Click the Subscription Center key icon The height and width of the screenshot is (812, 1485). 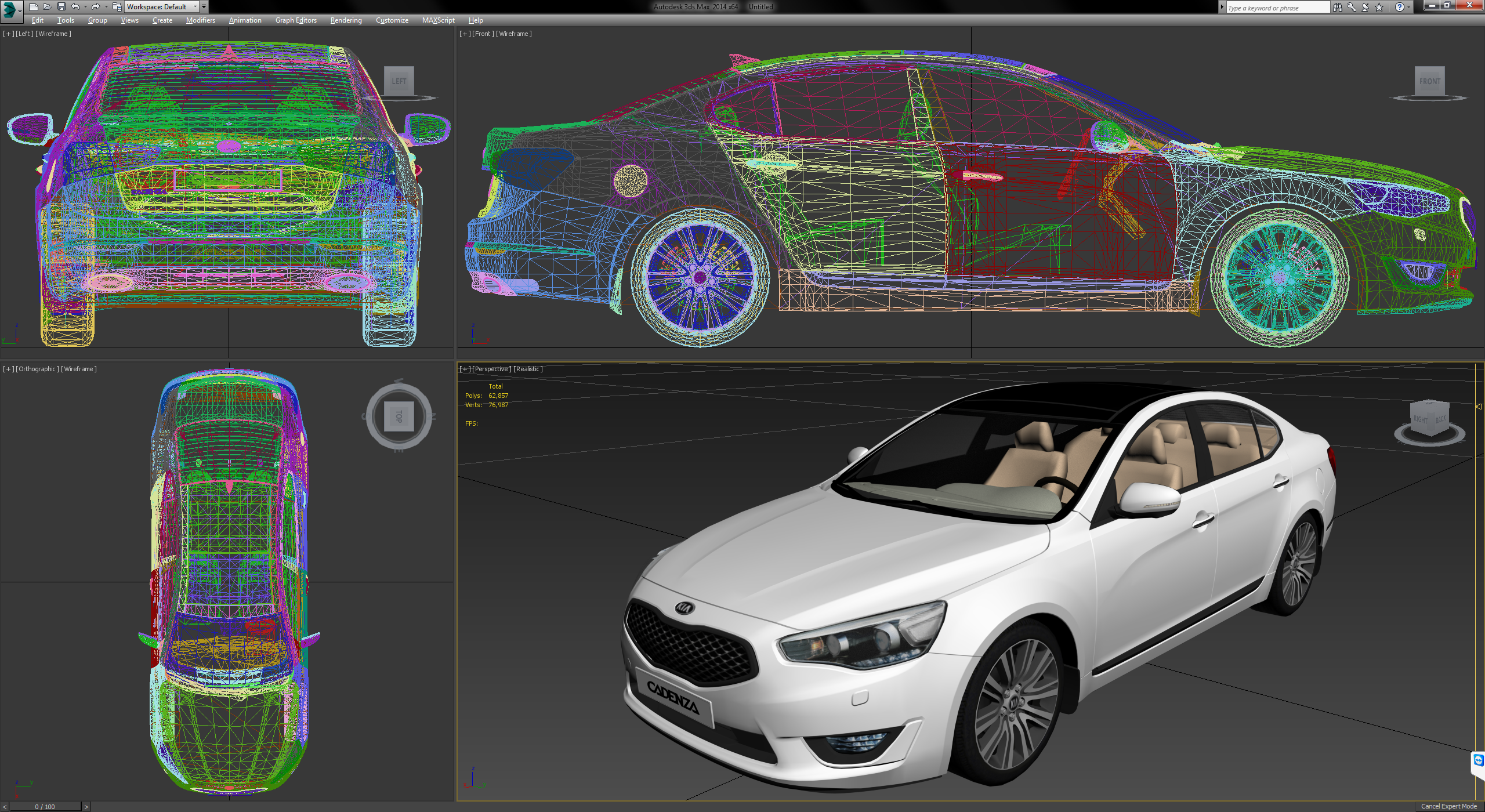[x=1352, y=8]
